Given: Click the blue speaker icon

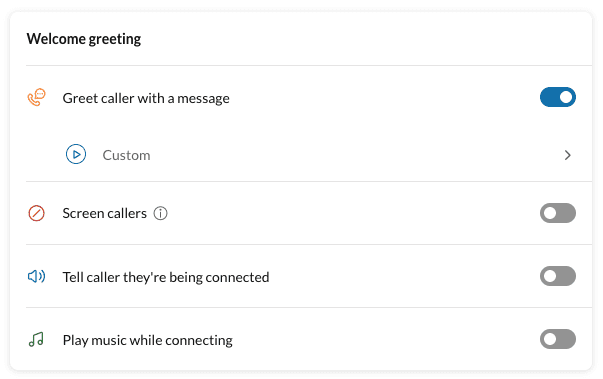Looking at the screenshot, I should (37, 276).
